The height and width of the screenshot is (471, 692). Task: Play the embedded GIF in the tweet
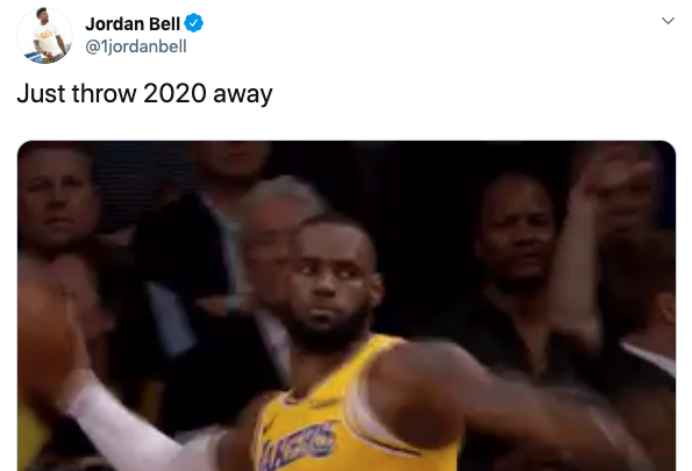click(346, 305)
